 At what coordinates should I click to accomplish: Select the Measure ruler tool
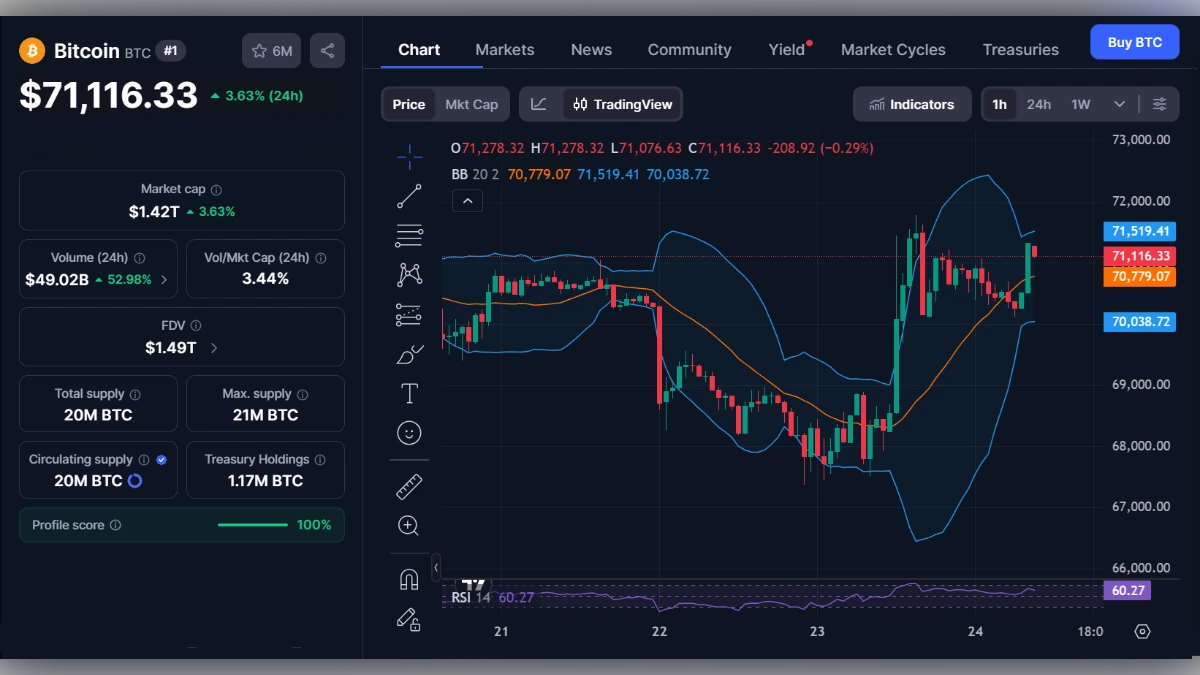(x=409, y=486)
